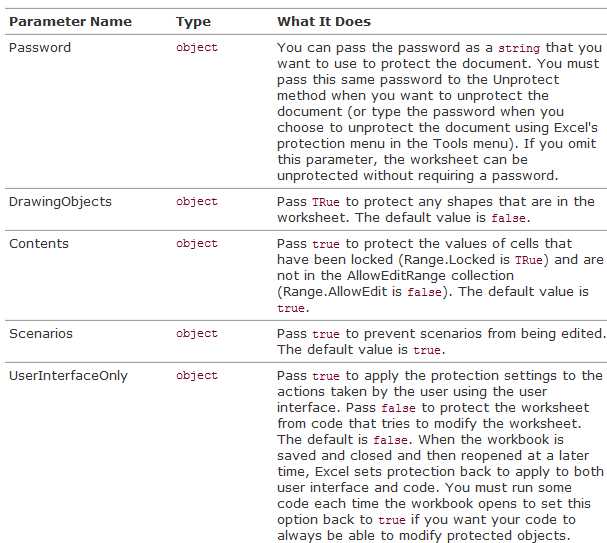Click 'true' default value in Scenarios description
The image size is (607, 543).
click(427, 350)
